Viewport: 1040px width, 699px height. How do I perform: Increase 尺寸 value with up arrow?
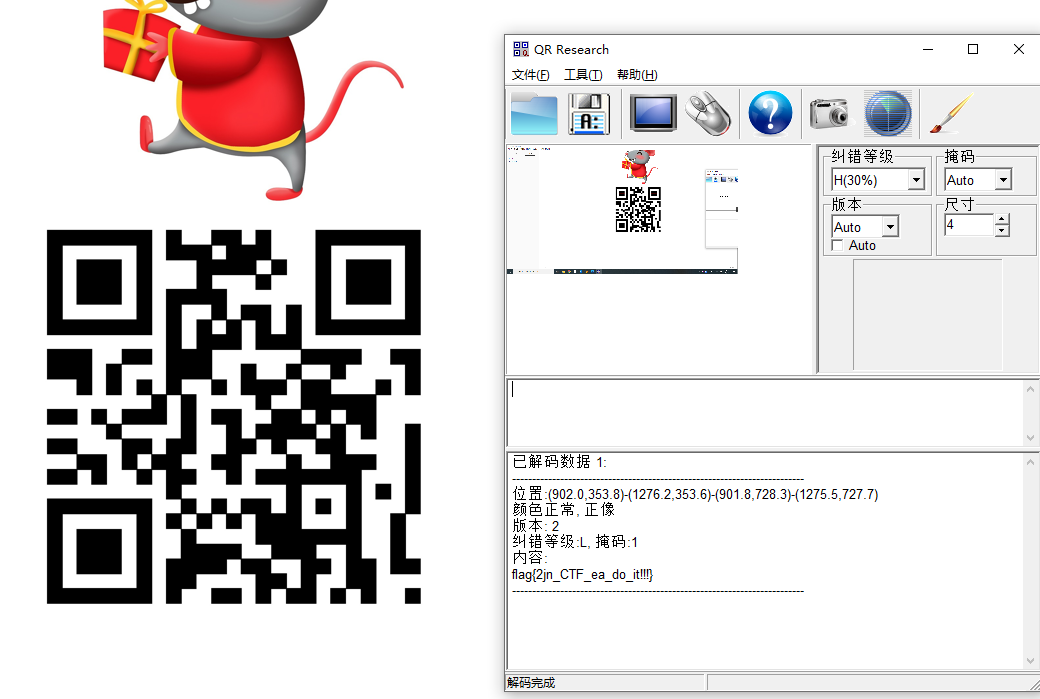point(1002,220)
